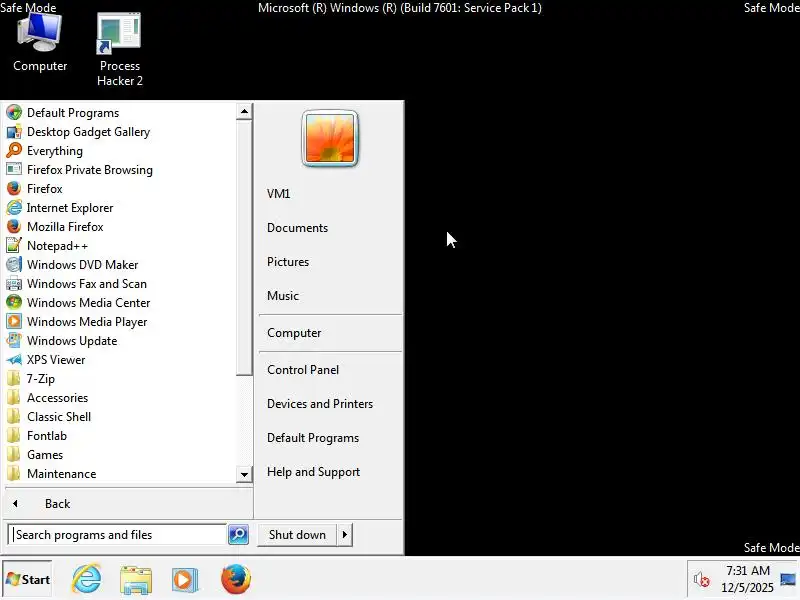Click the Firefox Private Browsing icon

pyautogui.click(x=14, y=169)
